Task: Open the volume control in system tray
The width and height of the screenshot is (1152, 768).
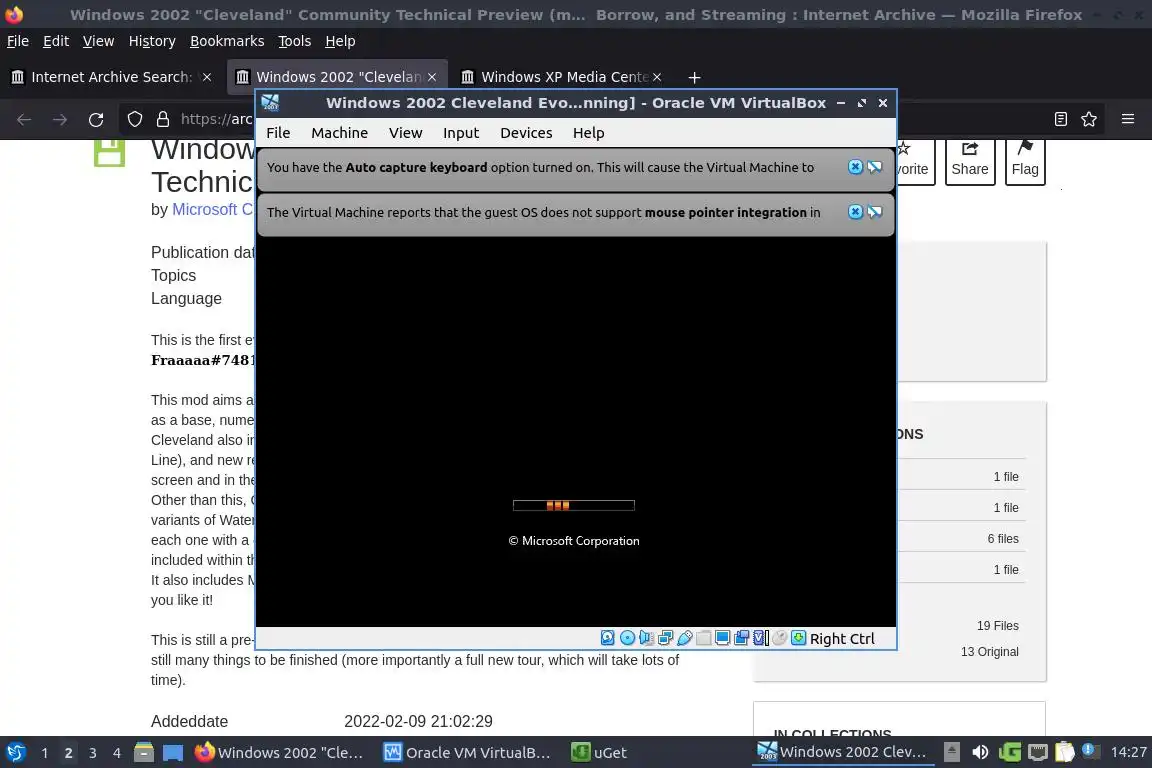Action: [x=980, y=752]
